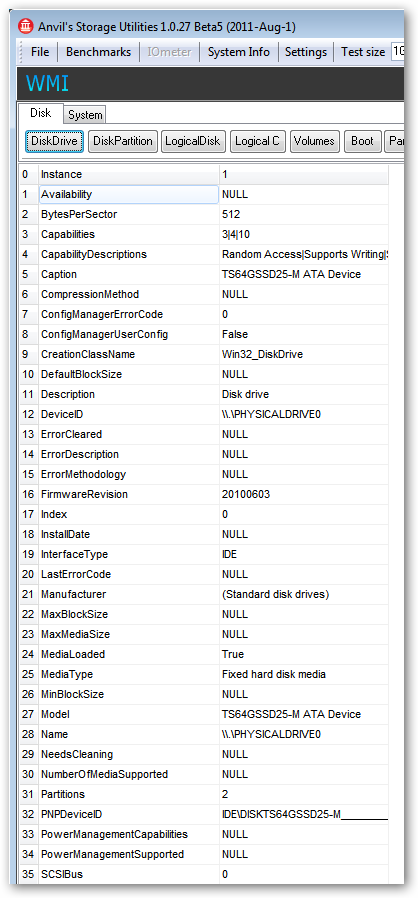This screenshot has width=418, height=898.
Task: Select the DeviceID property name
Action: tap(62, 414)
